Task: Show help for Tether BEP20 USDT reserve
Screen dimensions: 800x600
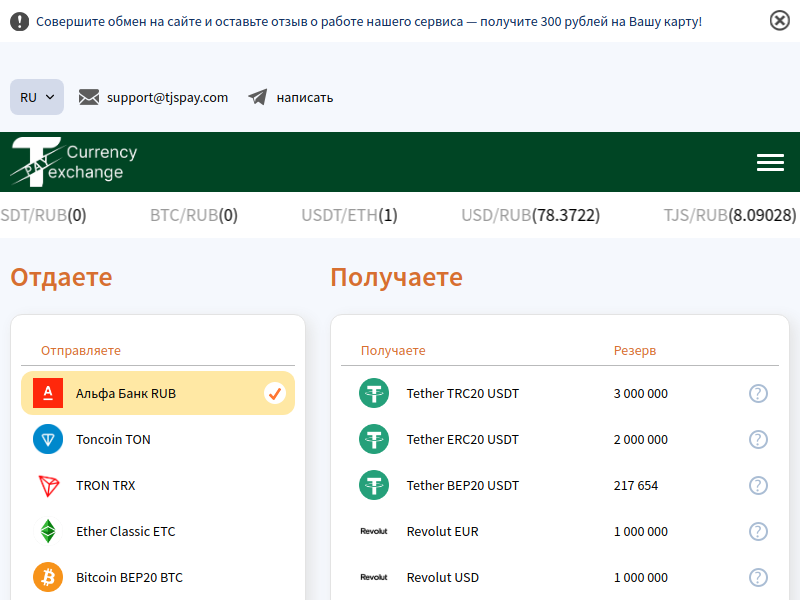Action: [x=758, y=485]
